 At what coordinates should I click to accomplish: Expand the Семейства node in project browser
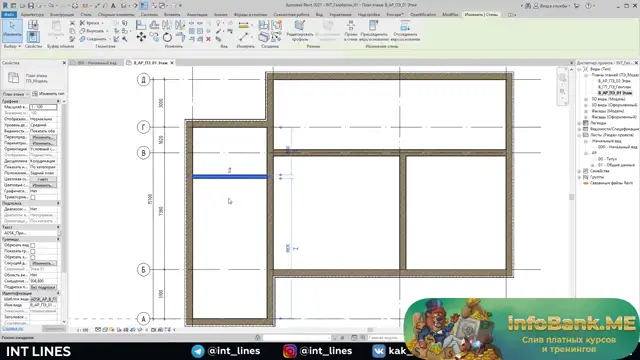coord(580,171)
